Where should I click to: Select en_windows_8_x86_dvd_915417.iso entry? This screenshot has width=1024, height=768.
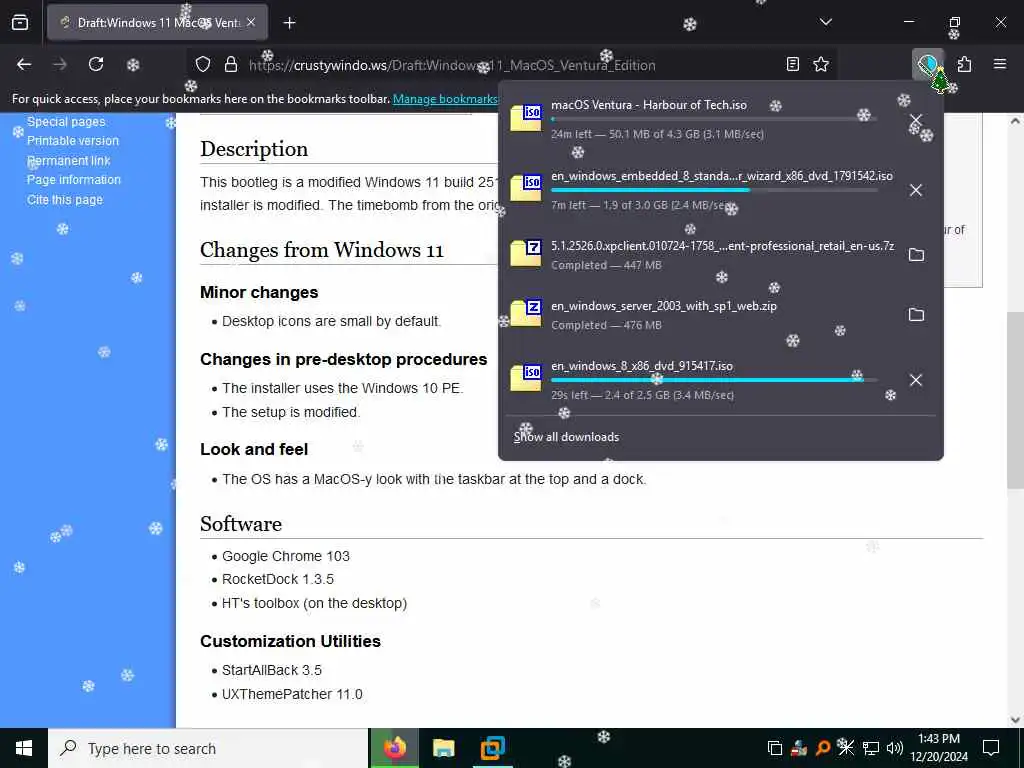tap(702, 379)
